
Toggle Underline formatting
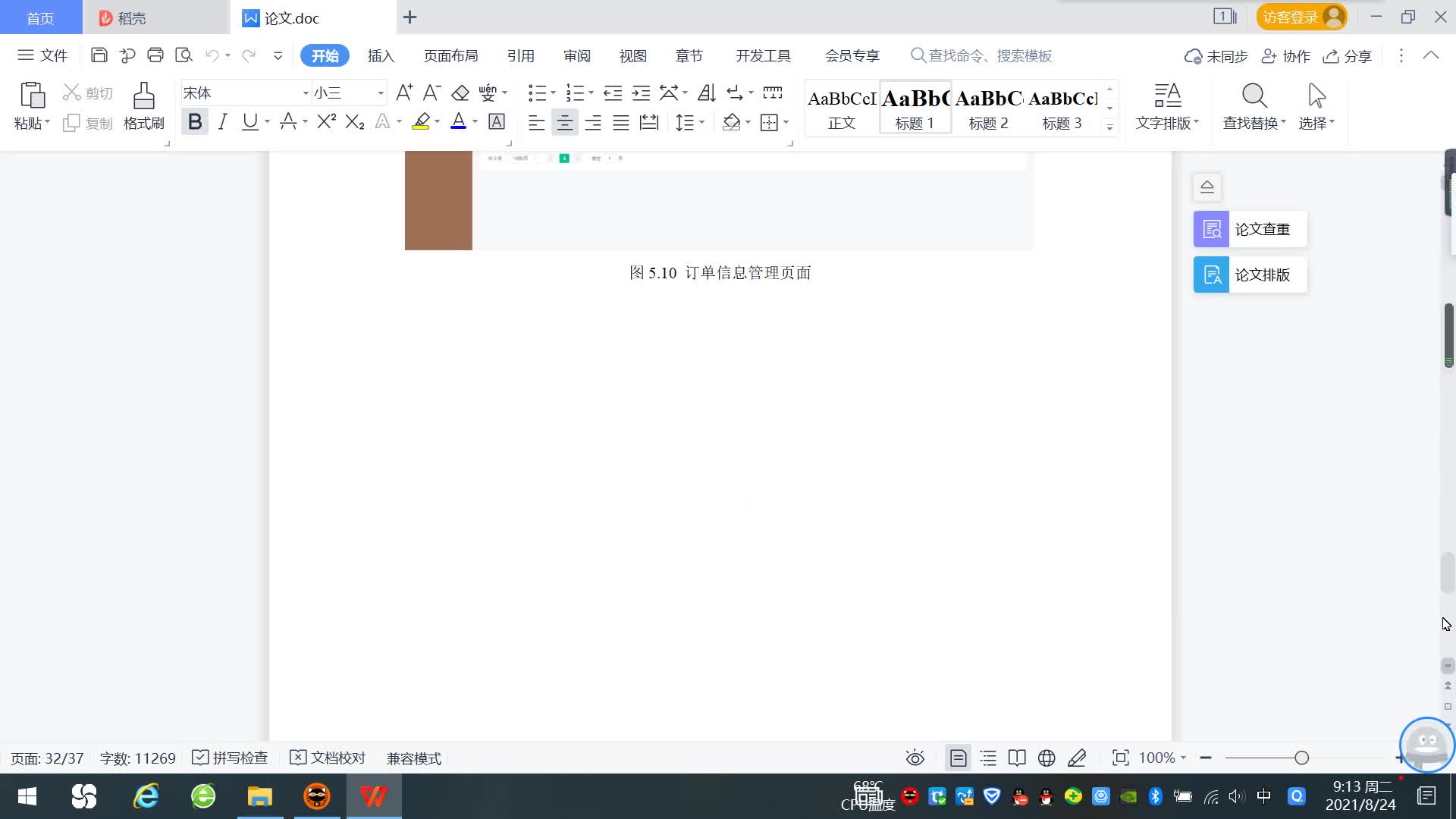click(x=249, y=121)
